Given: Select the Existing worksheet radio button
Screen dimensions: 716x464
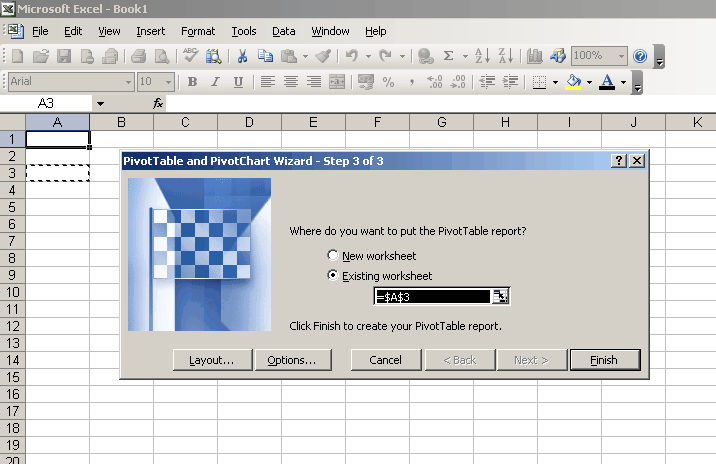Looking at the screenshot, I should tap(333, 275).
